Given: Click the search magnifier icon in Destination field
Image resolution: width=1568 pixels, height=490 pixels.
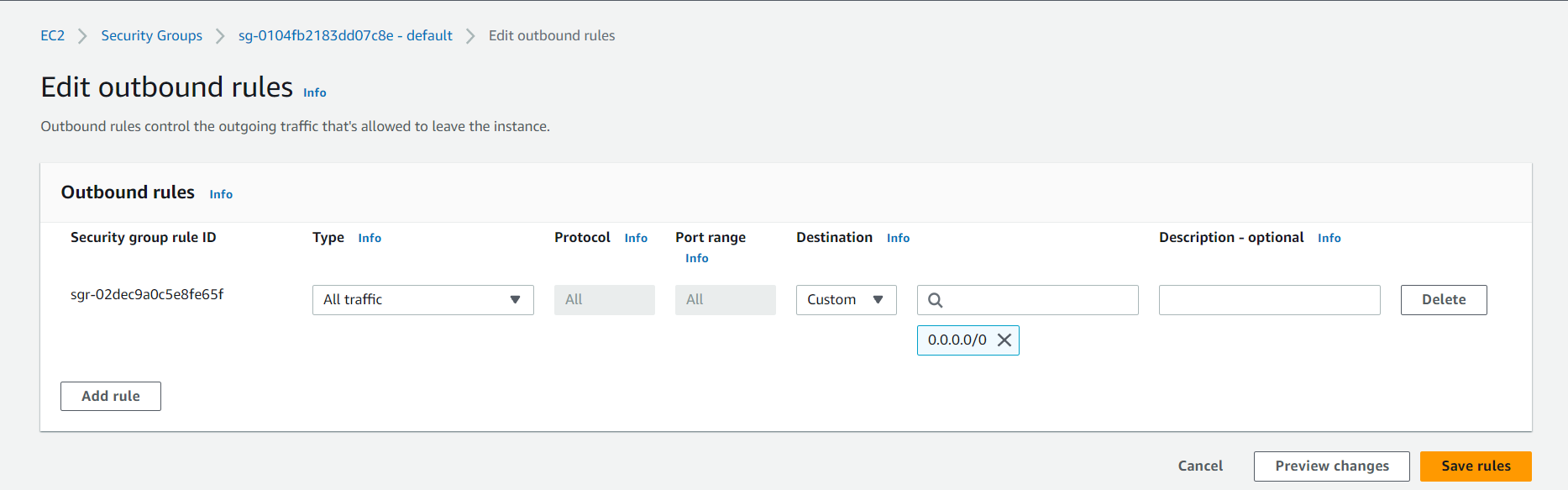Looking at the screenshot, I should [935, 300].
